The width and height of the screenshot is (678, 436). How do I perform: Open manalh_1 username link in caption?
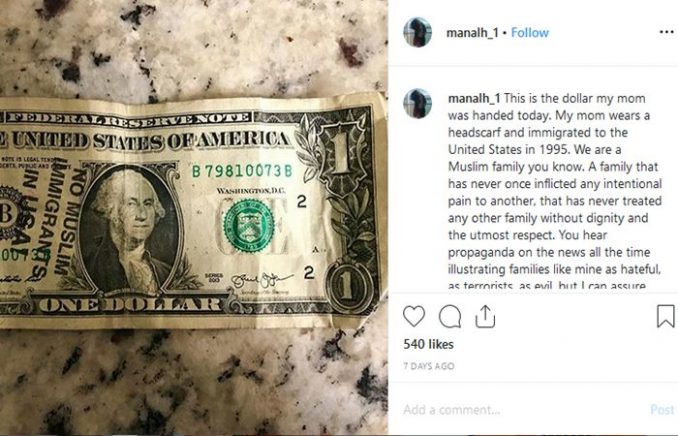click(x=474, y=98)
